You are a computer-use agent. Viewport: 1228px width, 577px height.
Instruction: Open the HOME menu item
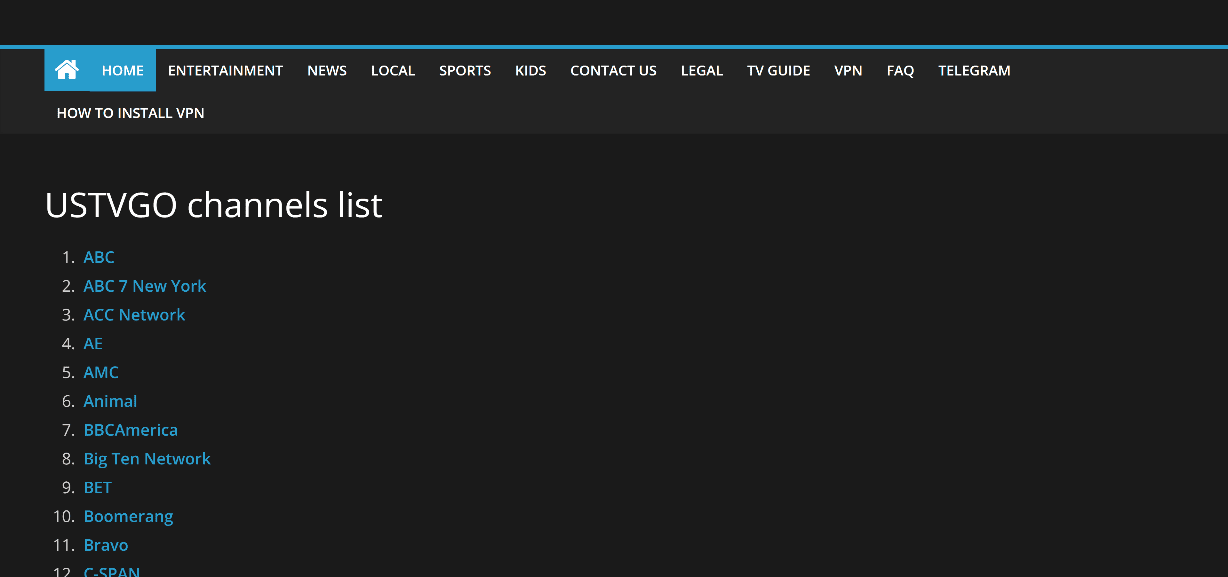(123, 70)
